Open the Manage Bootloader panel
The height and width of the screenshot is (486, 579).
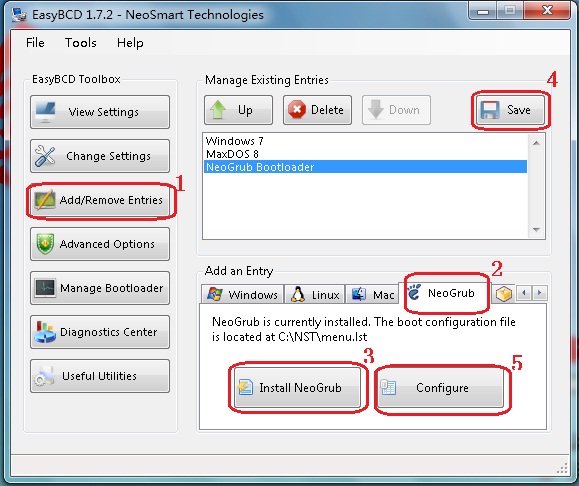[100, 288]
